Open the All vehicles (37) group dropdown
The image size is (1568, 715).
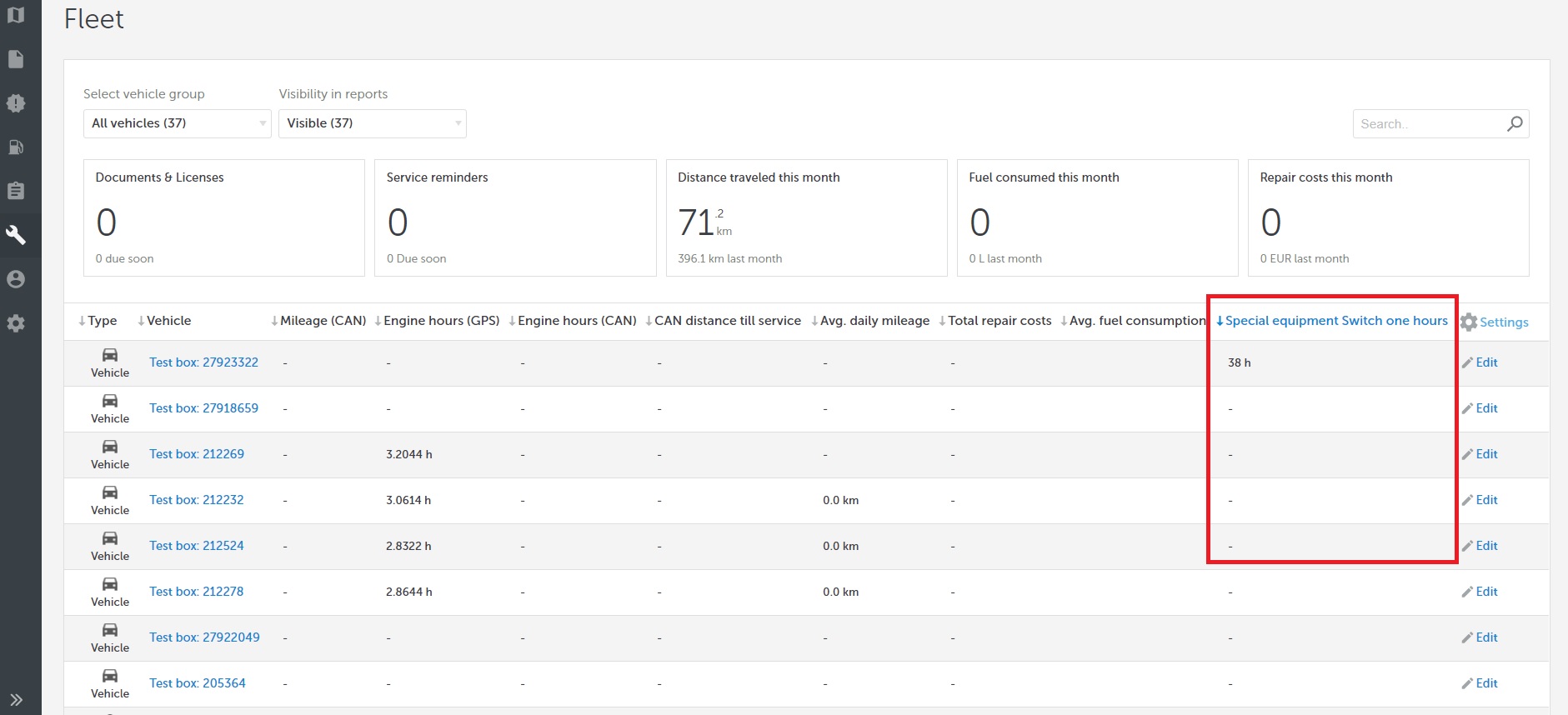(177, 123)
